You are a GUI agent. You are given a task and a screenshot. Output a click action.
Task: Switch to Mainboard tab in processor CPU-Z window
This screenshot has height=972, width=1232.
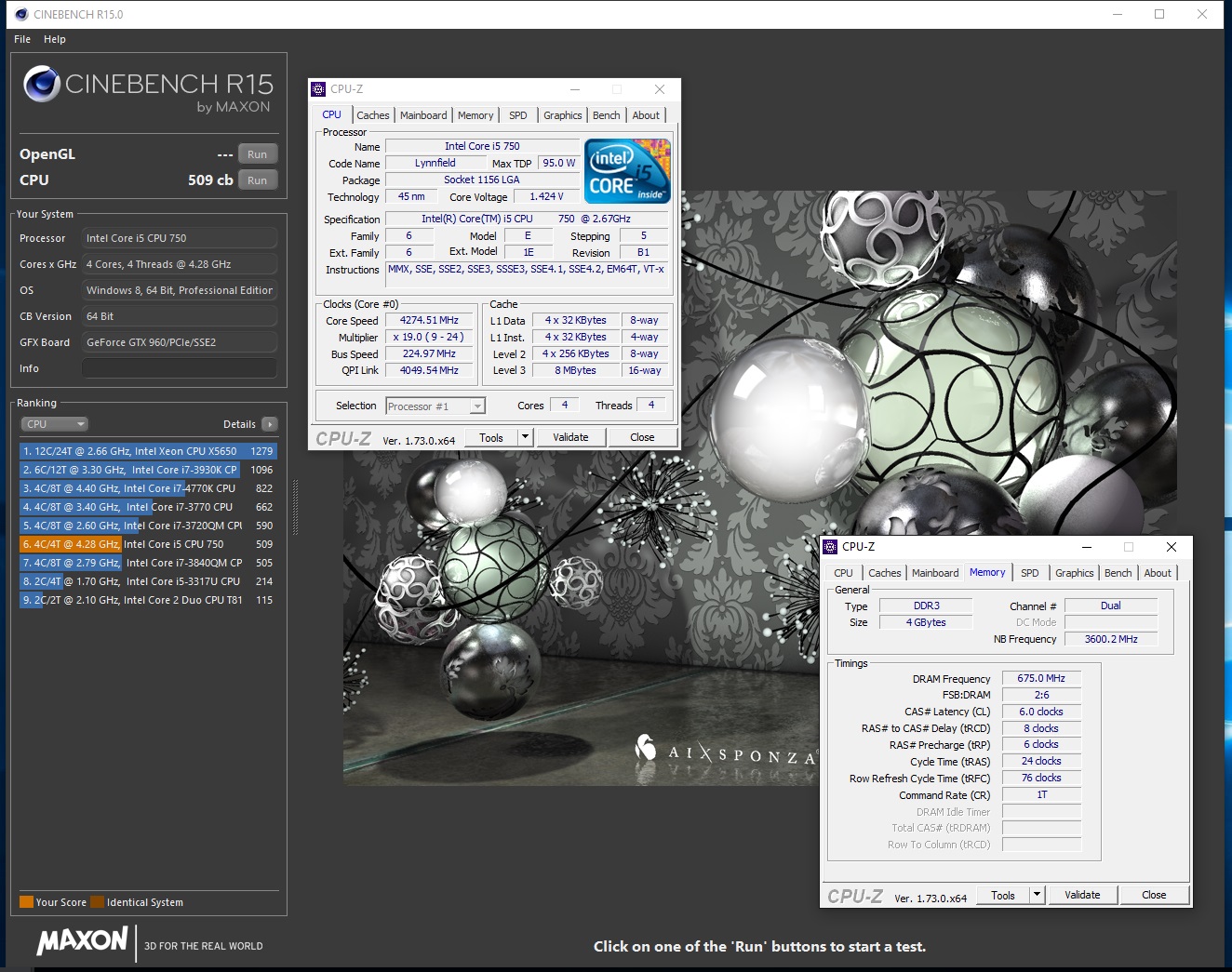[423, 115]
